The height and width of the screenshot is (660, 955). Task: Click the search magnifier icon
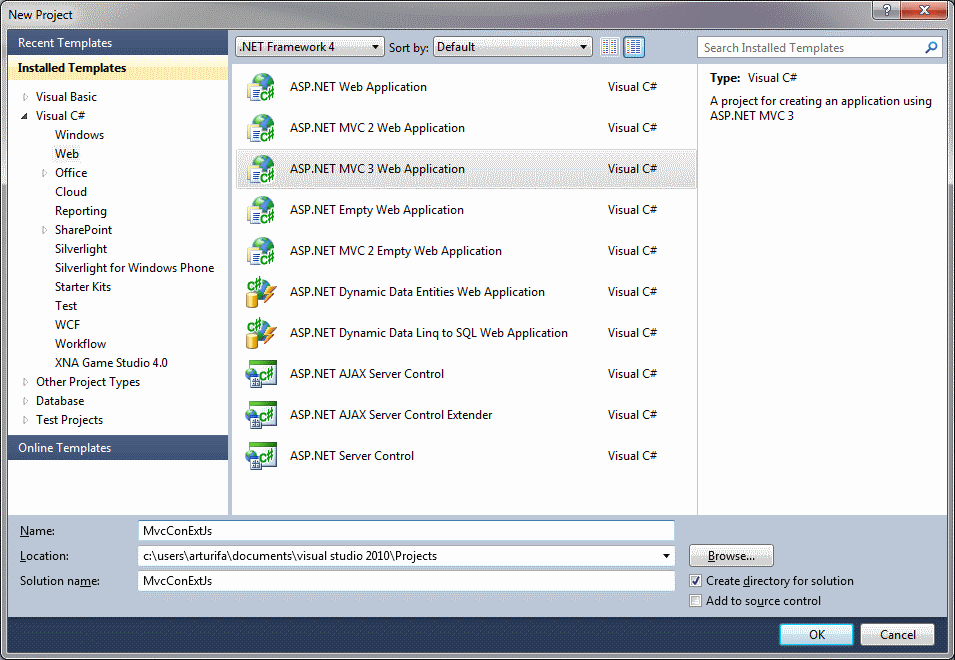click(931, 47)
